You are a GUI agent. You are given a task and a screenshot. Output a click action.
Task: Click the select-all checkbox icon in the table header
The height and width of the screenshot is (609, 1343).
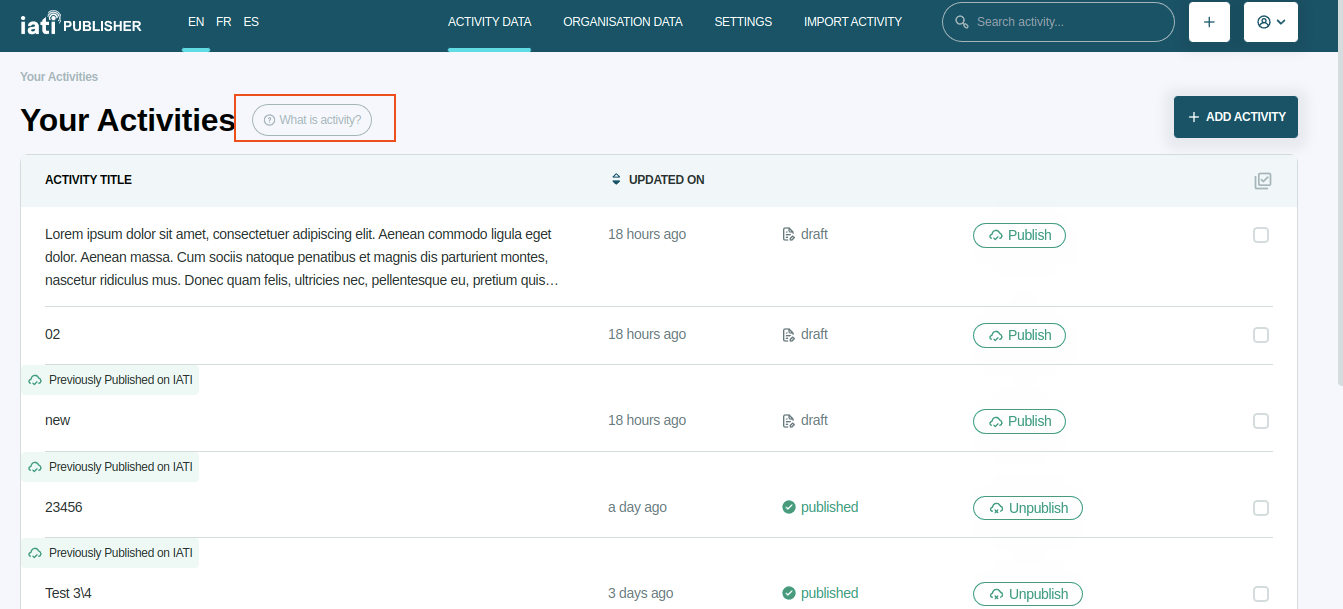[x=1263, y=181]
